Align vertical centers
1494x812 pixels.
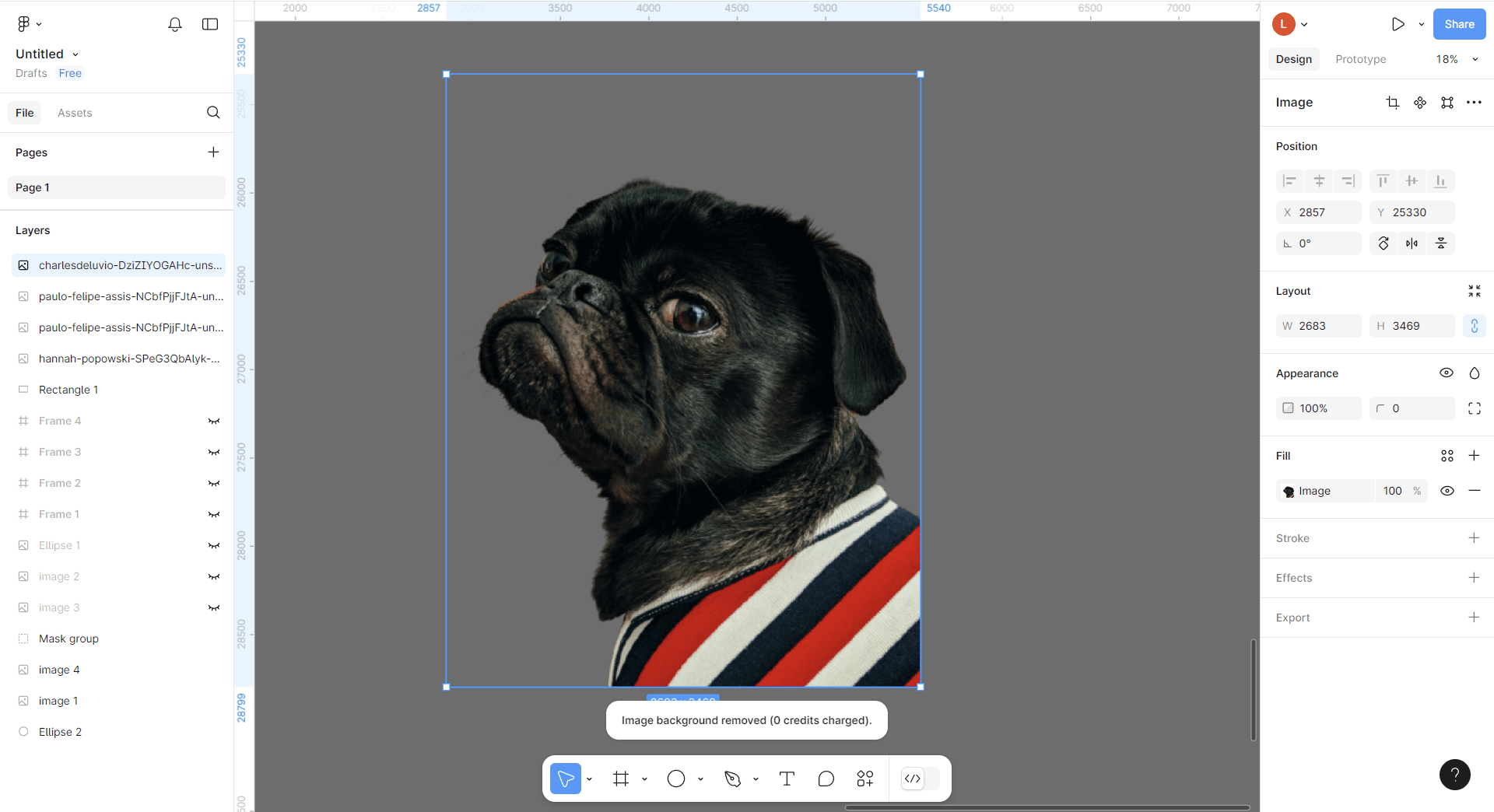coord(1412,181)
